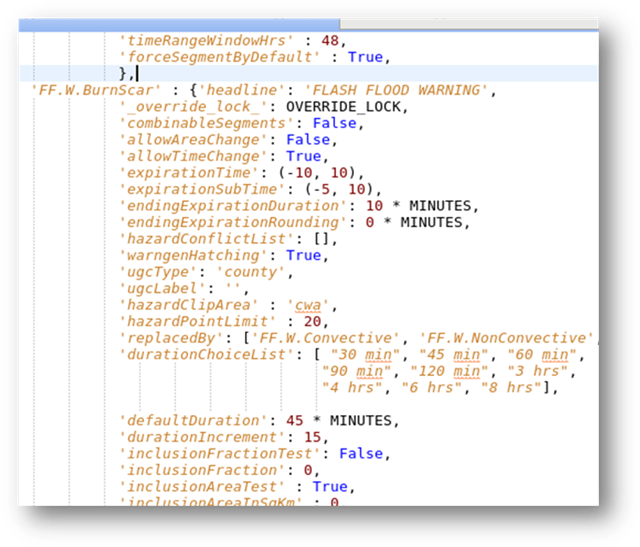The height and width of the screenshot is (547, 640).
Task: Click the "8 hrs" duration choice
Action: tap(511, 388)
